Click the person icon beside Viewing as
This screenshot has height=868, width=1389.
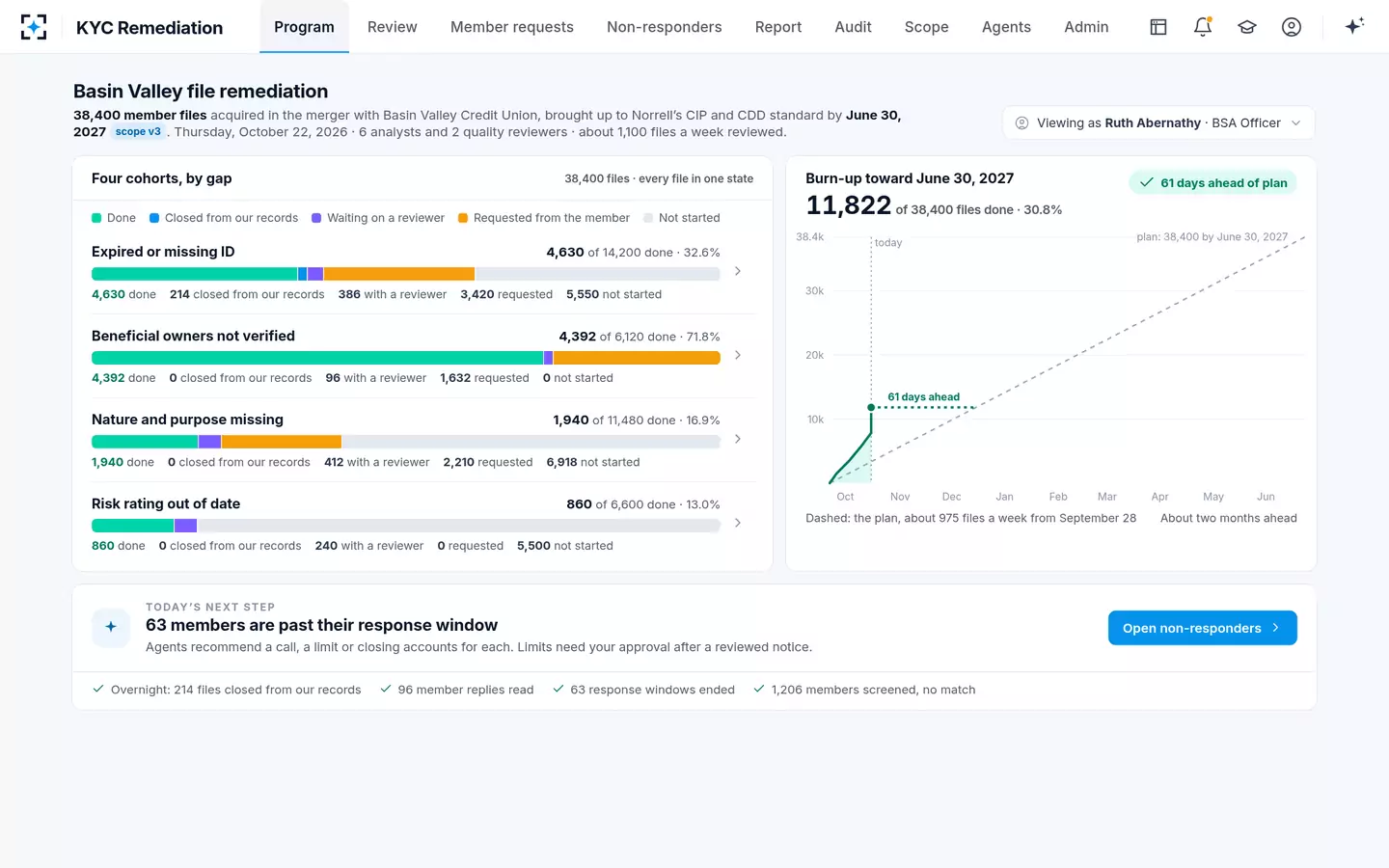tap(1021, 123)
